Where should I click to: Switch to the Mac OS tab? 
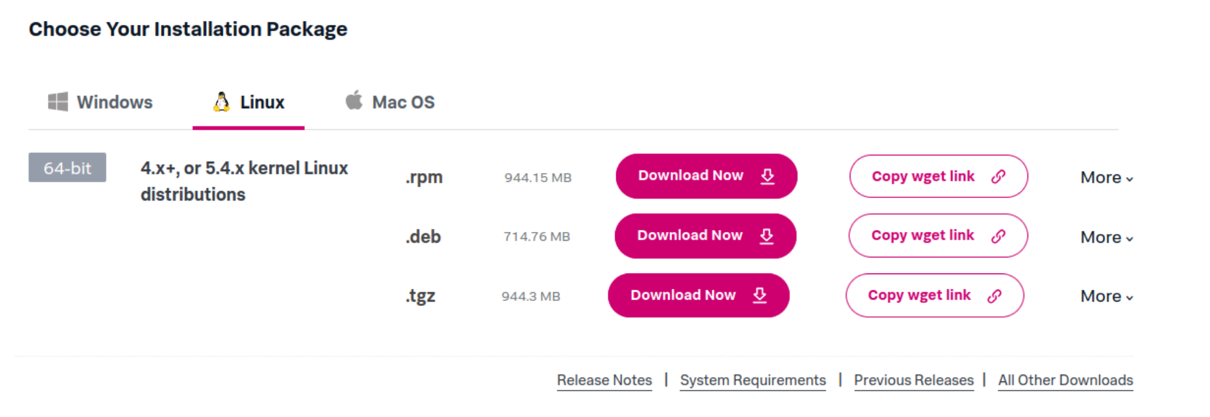[x=403, y=102]
